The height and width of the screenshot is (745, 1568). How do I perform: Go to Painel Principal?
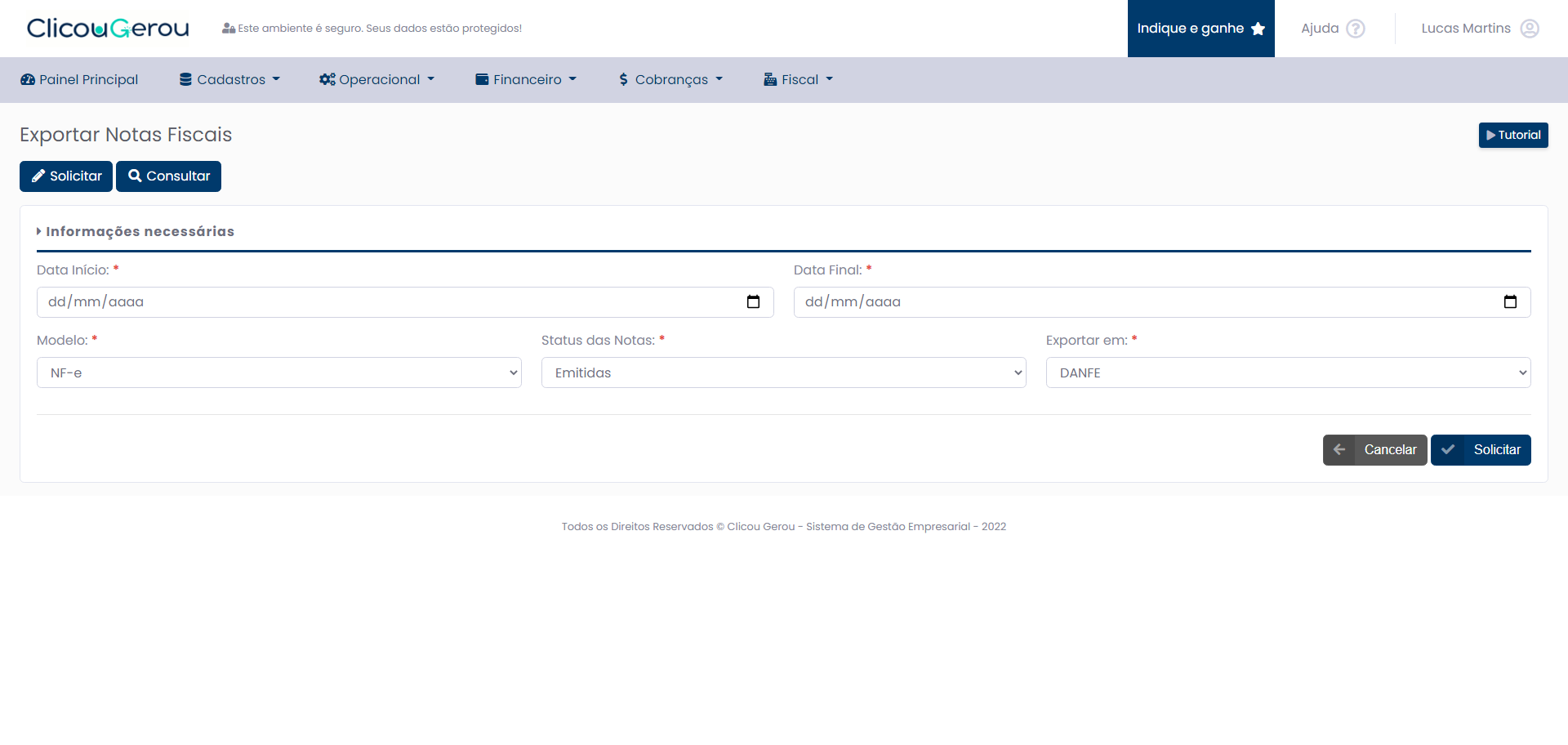click(79, 80)
